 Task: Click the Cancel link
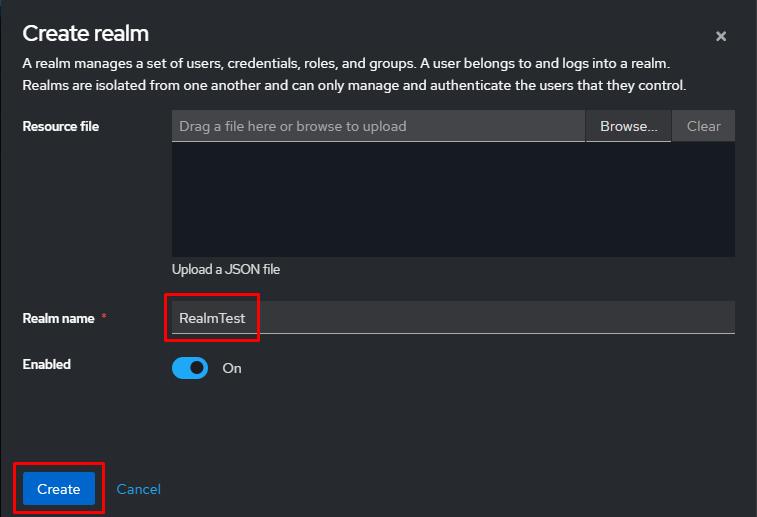pyautogui.click(x=138, y=489)
